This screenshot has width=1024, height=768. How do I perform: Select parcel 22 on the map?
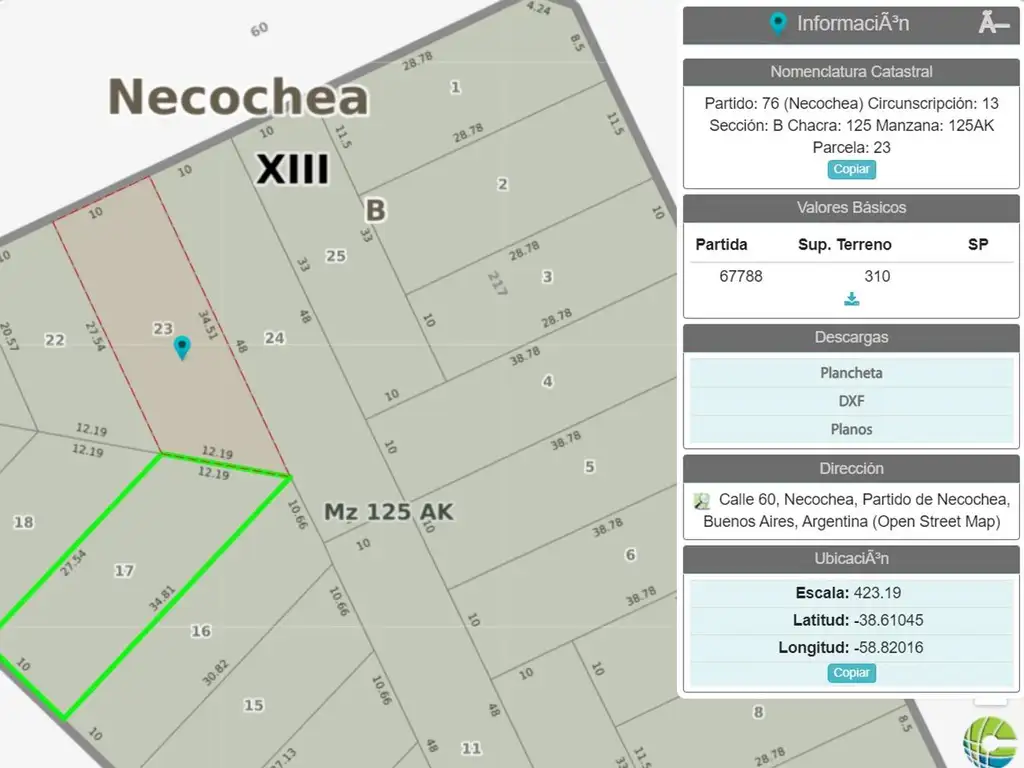click(55, 341)
